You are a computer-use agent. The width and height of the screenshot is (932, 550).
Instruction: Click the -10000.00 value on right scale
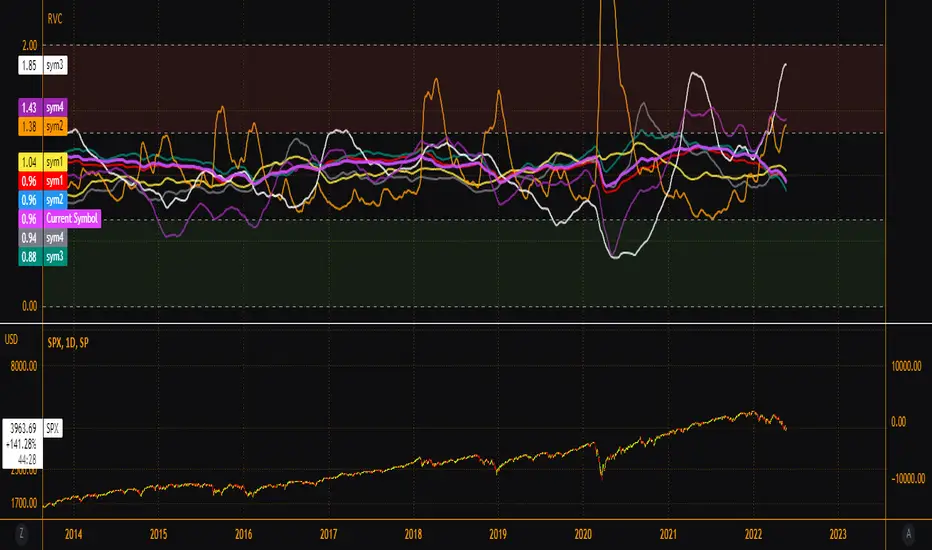coord(908,478)
